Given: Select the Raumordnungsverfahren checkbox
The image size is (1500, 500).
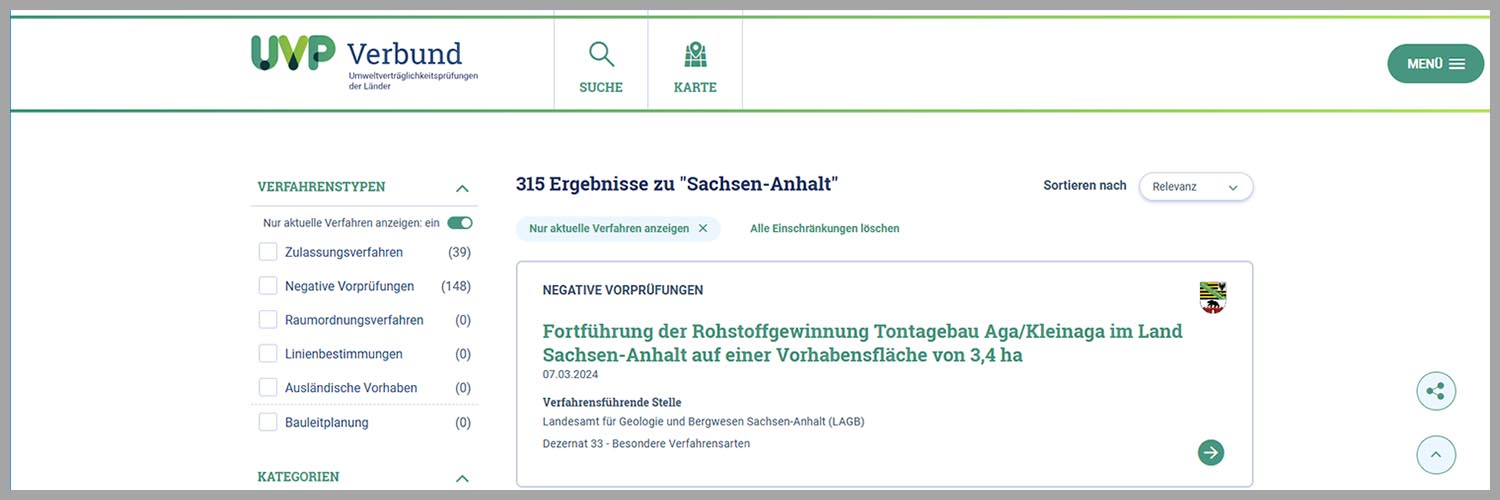Looking at the screenshot, I should 268,320.
